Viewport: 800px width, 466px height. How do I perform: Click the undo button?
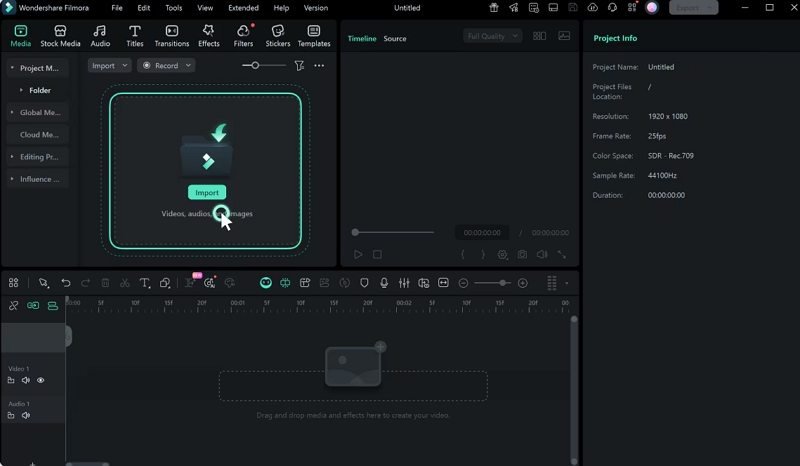(x=65, y=283)
